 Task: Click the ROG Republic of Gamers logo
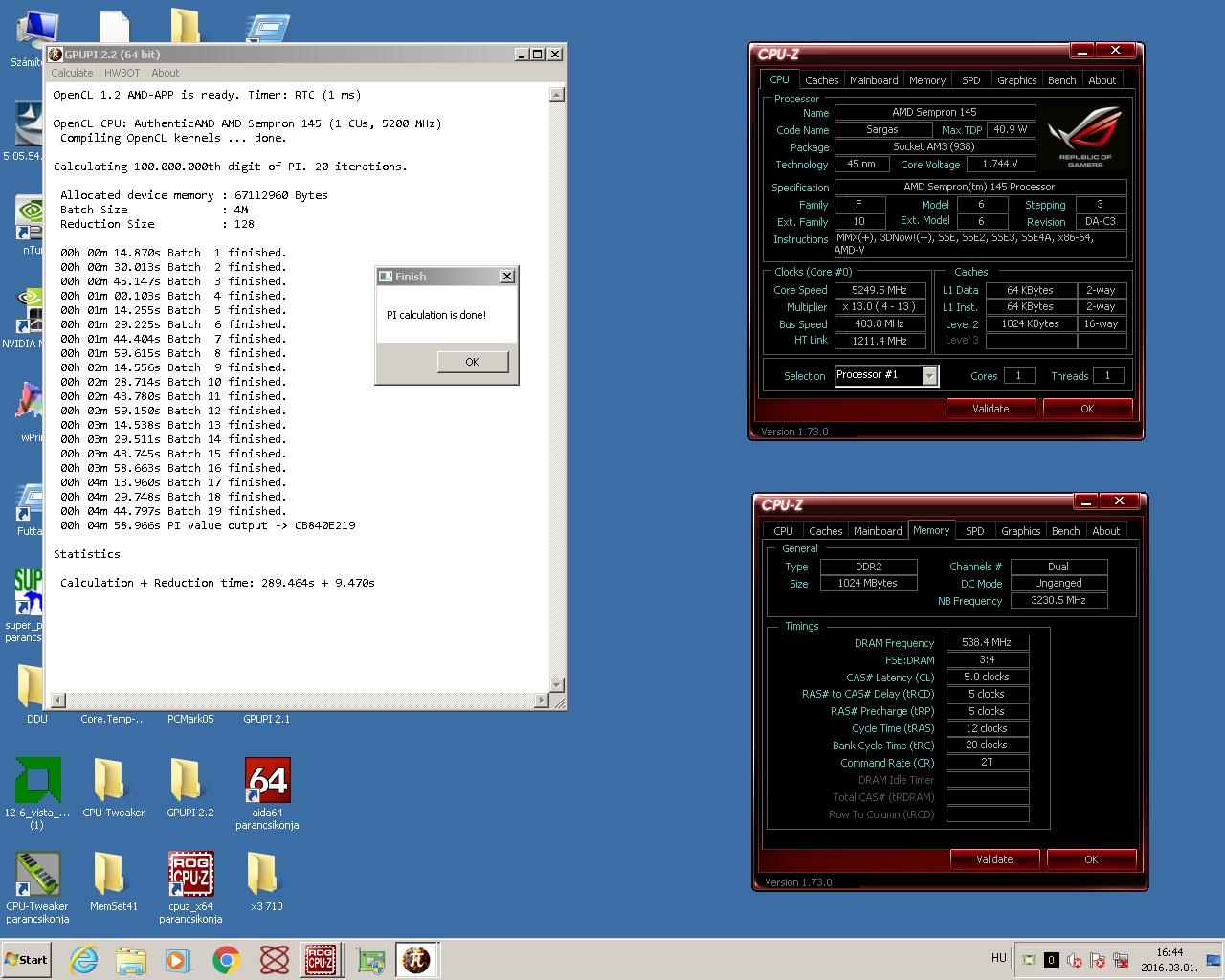coord(1085,135)
